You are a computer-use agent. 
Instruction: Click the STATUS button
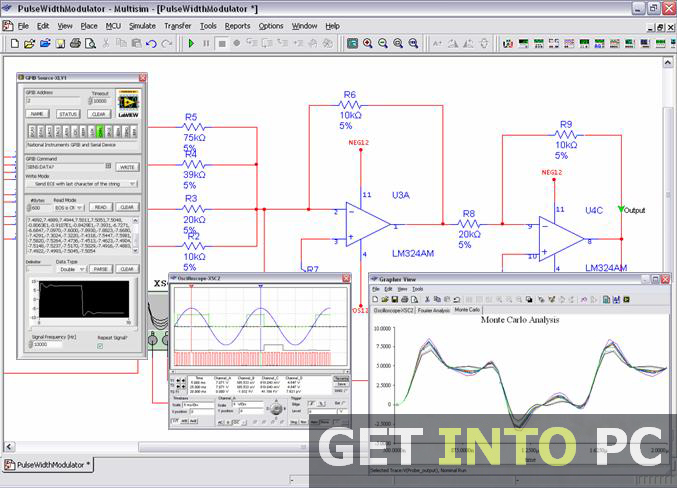[x=68, y=114]
